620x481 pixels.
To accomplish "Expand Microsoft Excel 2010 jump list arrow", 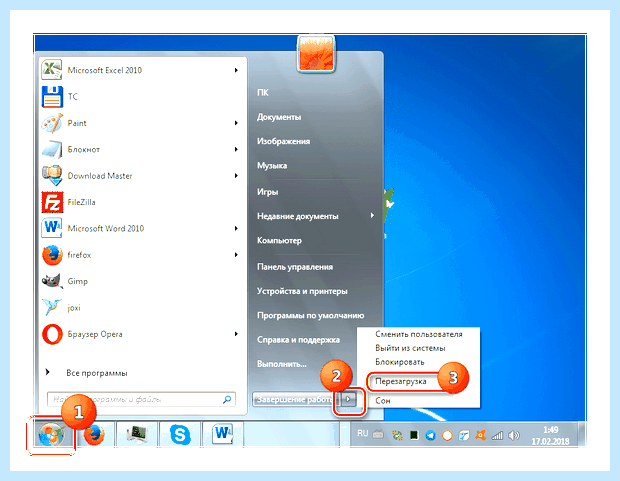I will pyautogui.click(x=236, y=70).
